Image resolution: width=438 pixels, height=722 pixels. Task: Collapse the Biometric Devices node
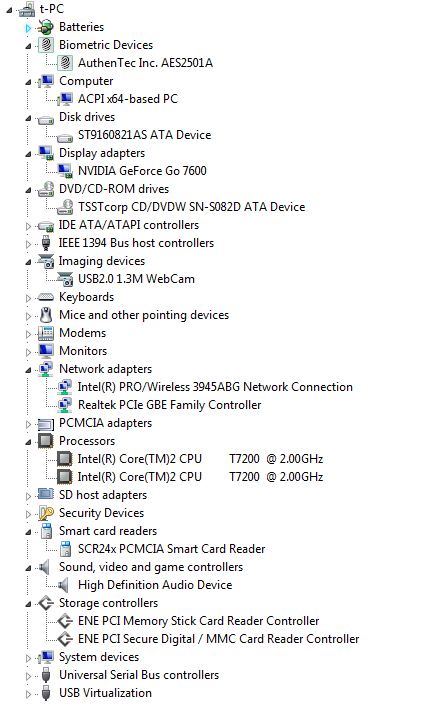tap(29, 46)
